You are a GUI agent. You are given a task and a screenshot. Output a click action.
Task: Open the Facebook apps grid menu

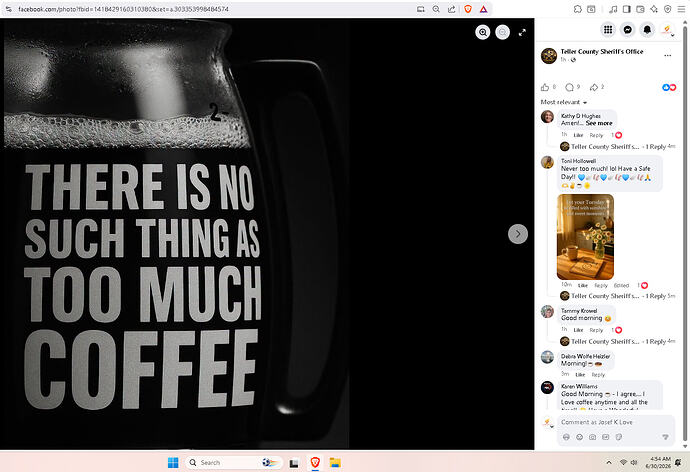tap(608, 29)
